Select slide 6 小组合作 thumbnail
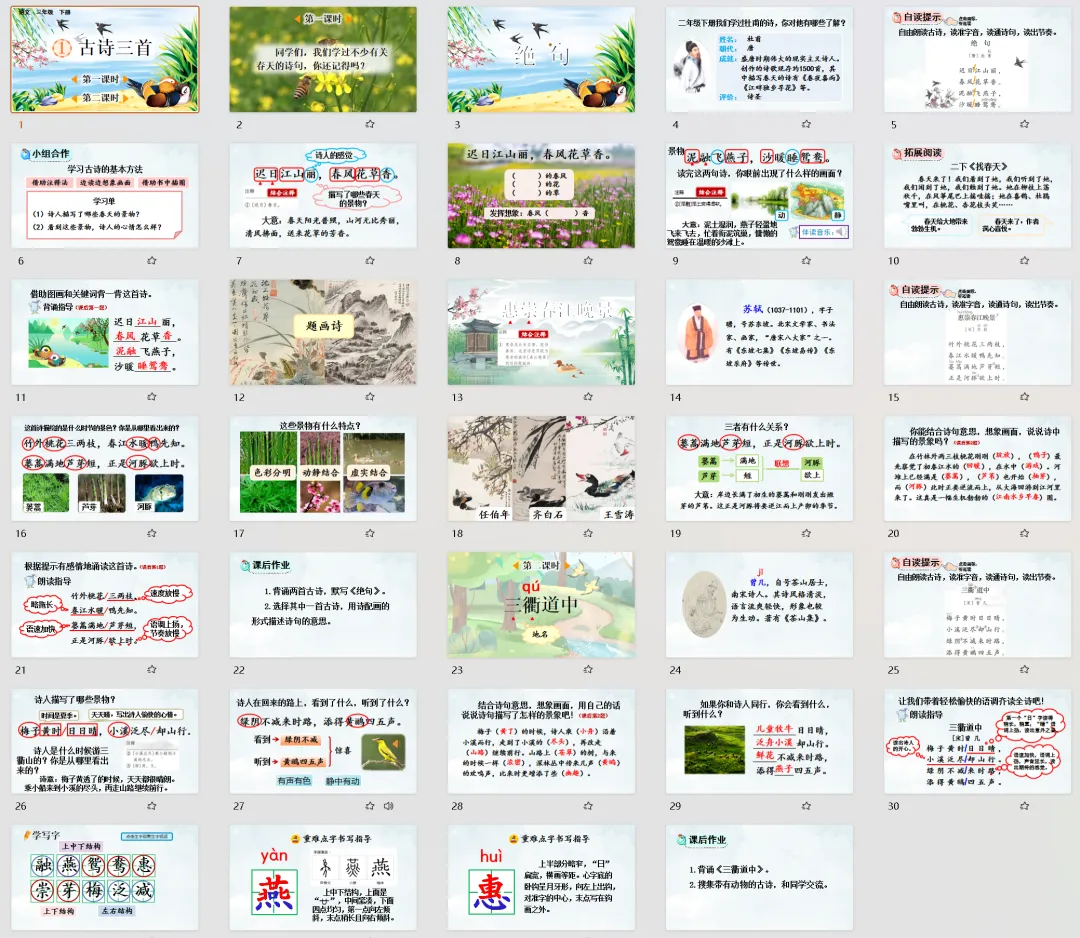This screenshot has height=938, width=1080. coord(105,196)
